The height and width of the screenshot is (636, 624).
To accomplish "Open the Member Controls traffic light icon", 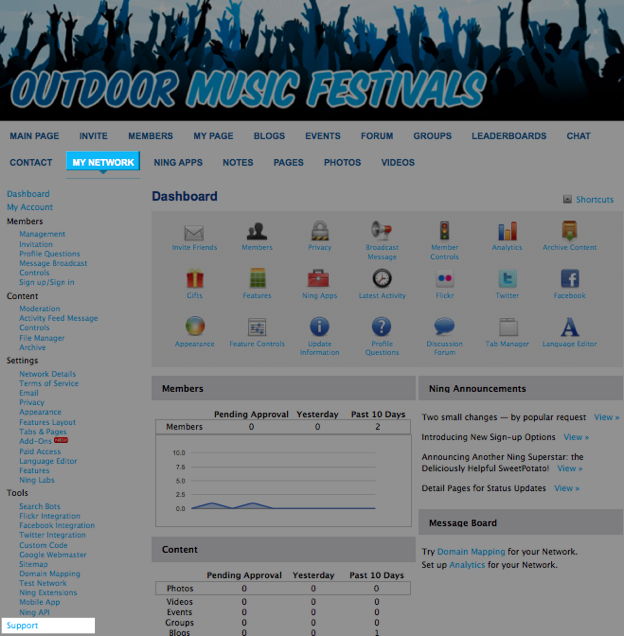I will click(445, 230).
